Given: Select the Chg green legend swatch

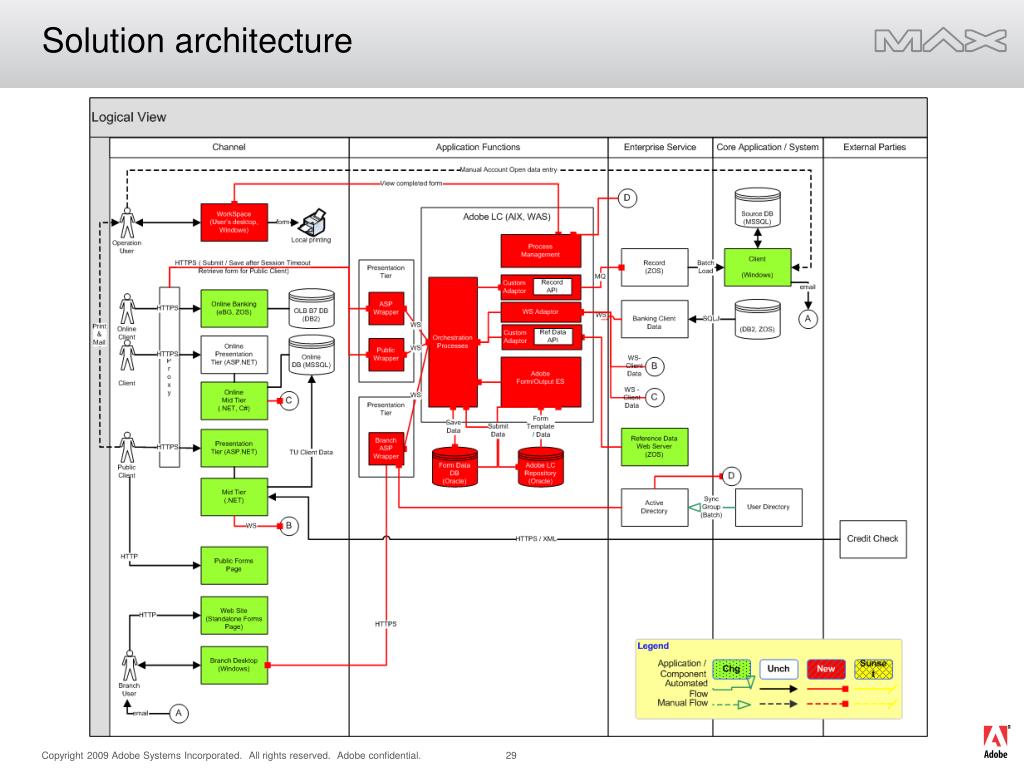Looking at the screenshot, I should click(731, 669).
